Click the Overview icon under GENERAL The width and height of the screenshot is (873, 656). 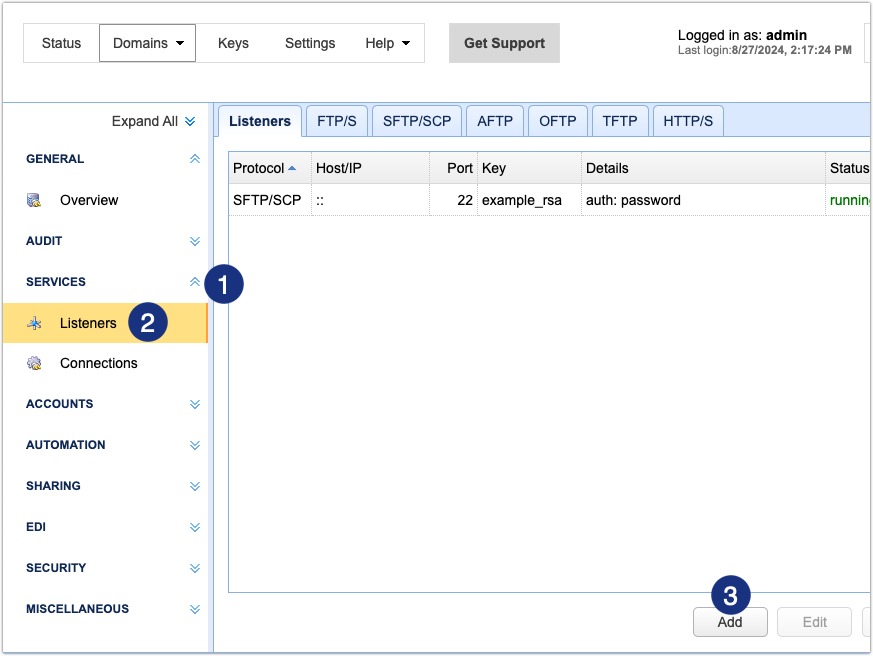pyautogui.click(x=32, y=200)
